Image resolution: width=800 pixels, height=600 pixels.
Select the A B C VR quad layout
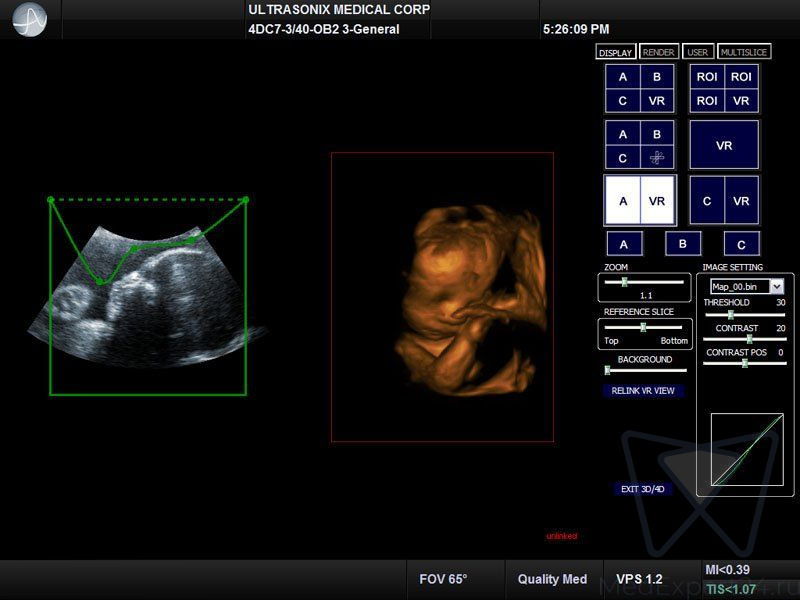640,89
